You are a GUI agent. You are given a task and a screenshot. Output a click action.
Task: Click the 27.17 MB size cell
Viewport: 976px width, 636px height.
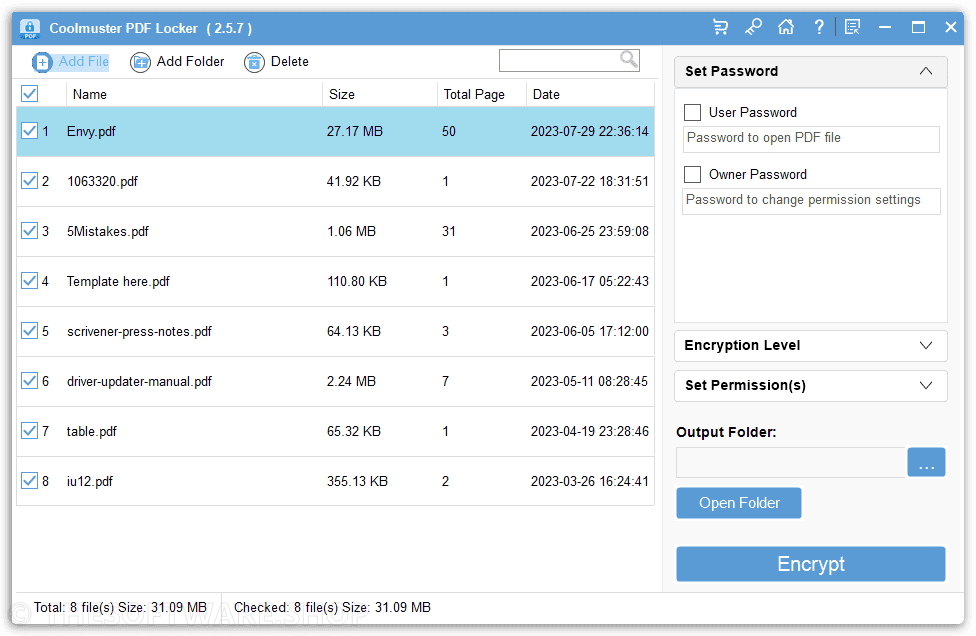click(355, 131)
